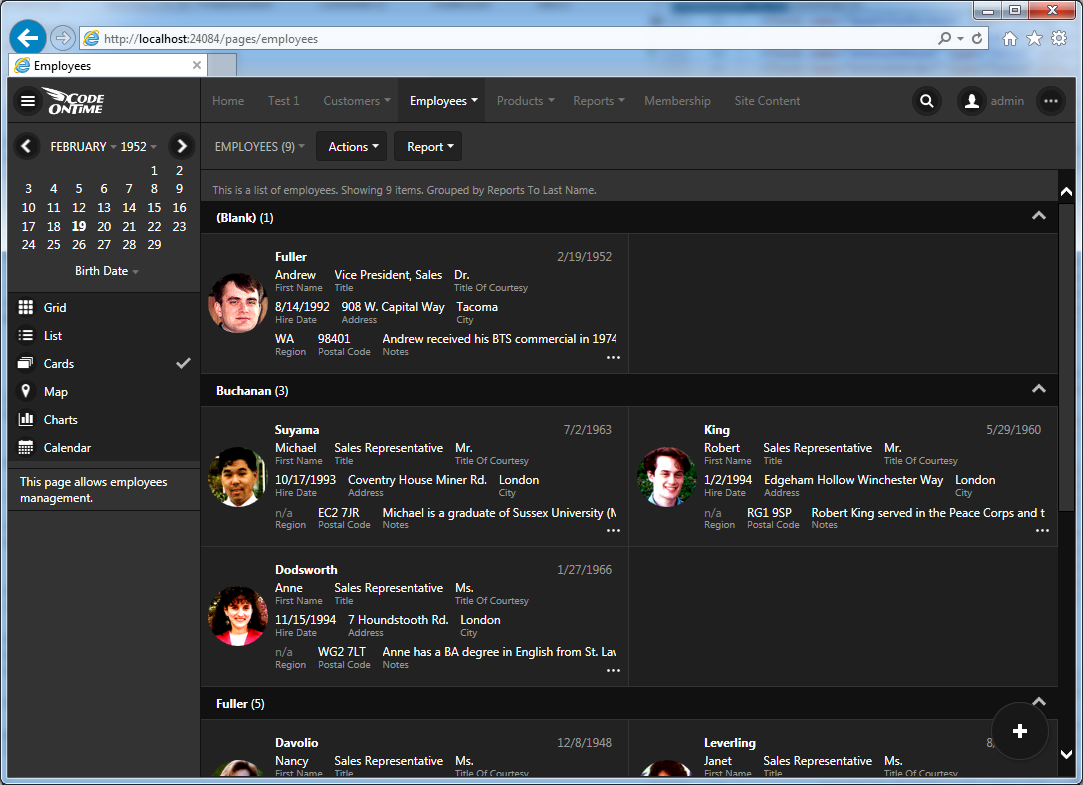Open the more menu on Suyama's card

(x=613, y=531)
